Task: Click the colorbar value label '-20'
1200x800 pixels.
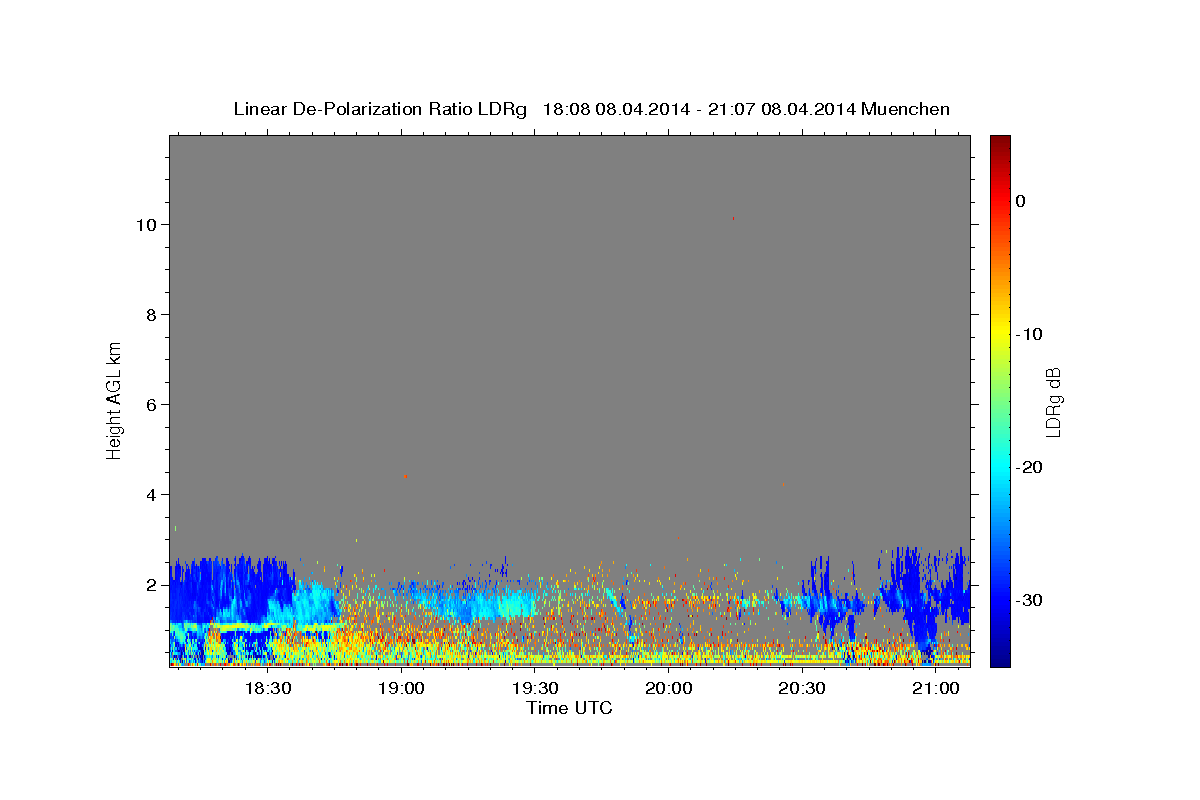Action: point(1030,467)
